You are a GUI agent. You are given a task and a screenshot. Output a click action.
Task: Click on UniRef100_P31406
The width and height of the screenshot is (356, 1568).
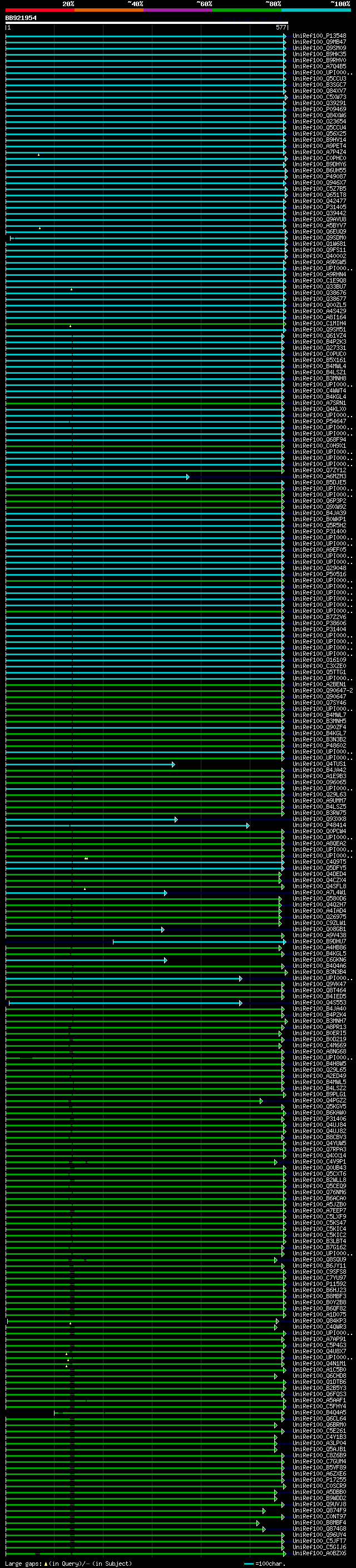(x=319, y=1119)
